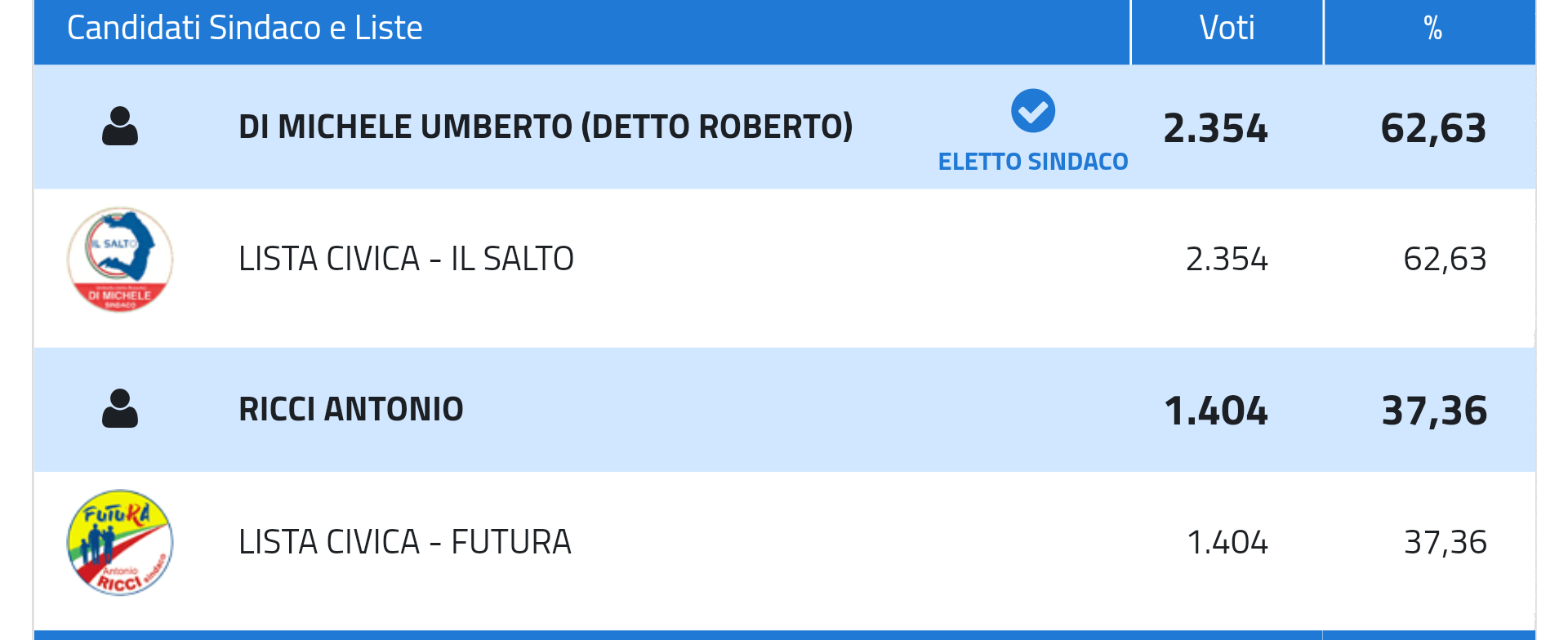
Task: Click the Voti column header
Action: pos(1227,29)
